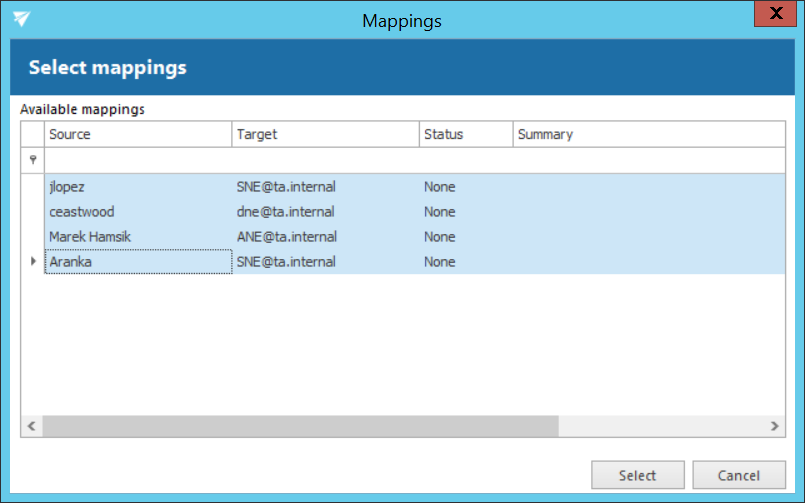Click the Target filter row cell
This screenshot has height=503, width=805.
(x=325, y=160)
